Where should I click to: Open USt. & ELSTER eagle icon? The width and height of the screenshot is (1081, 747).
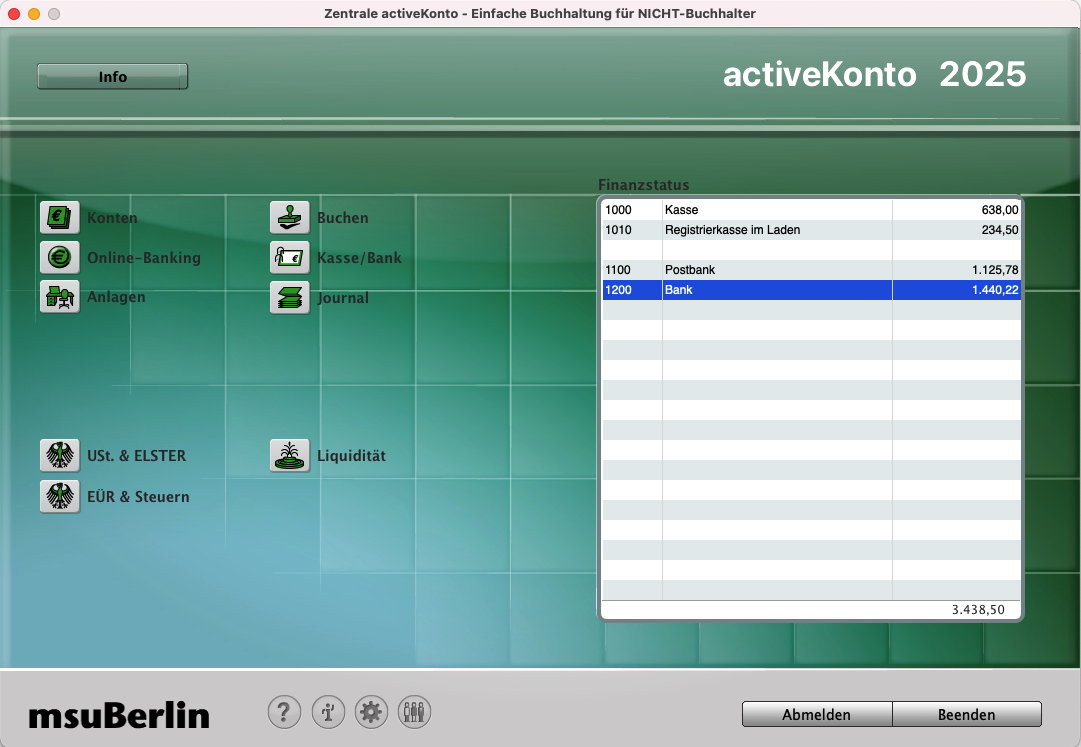pos(59,455)
